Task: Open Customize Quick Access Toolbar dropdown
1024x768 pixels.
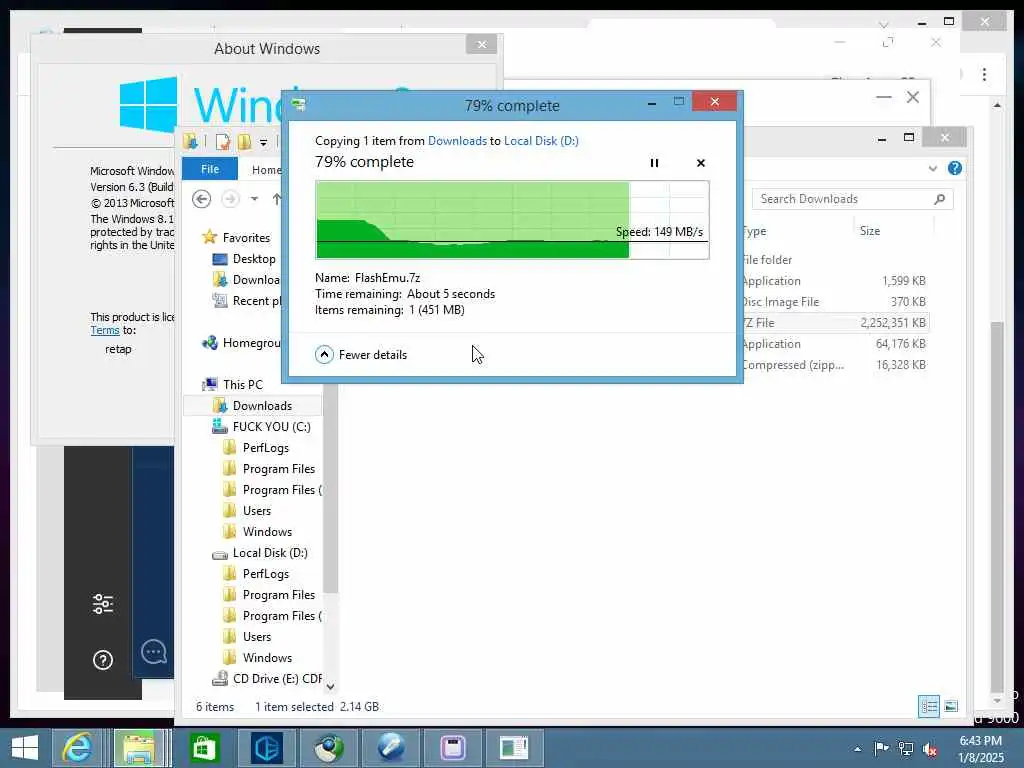Action: point(263,142)
